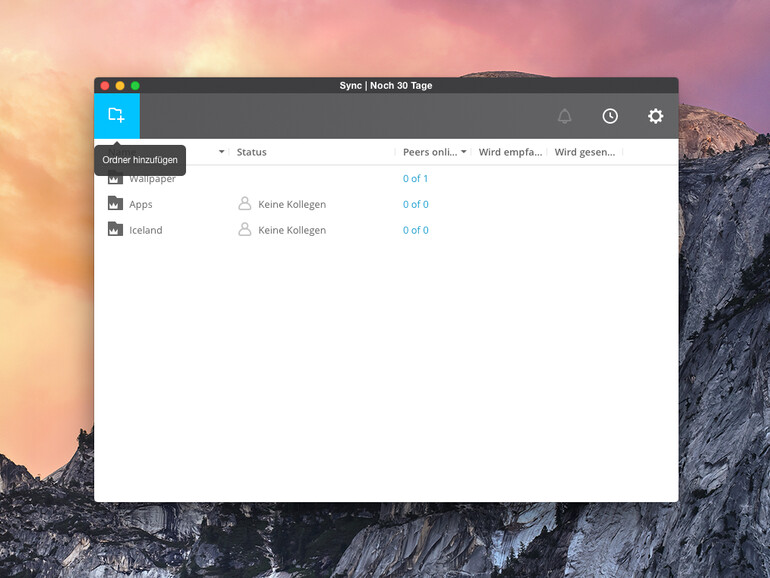Close the Sync window with red button
Image resolution: width=770 pixels, height=578 pixels.
coord(105,86)
